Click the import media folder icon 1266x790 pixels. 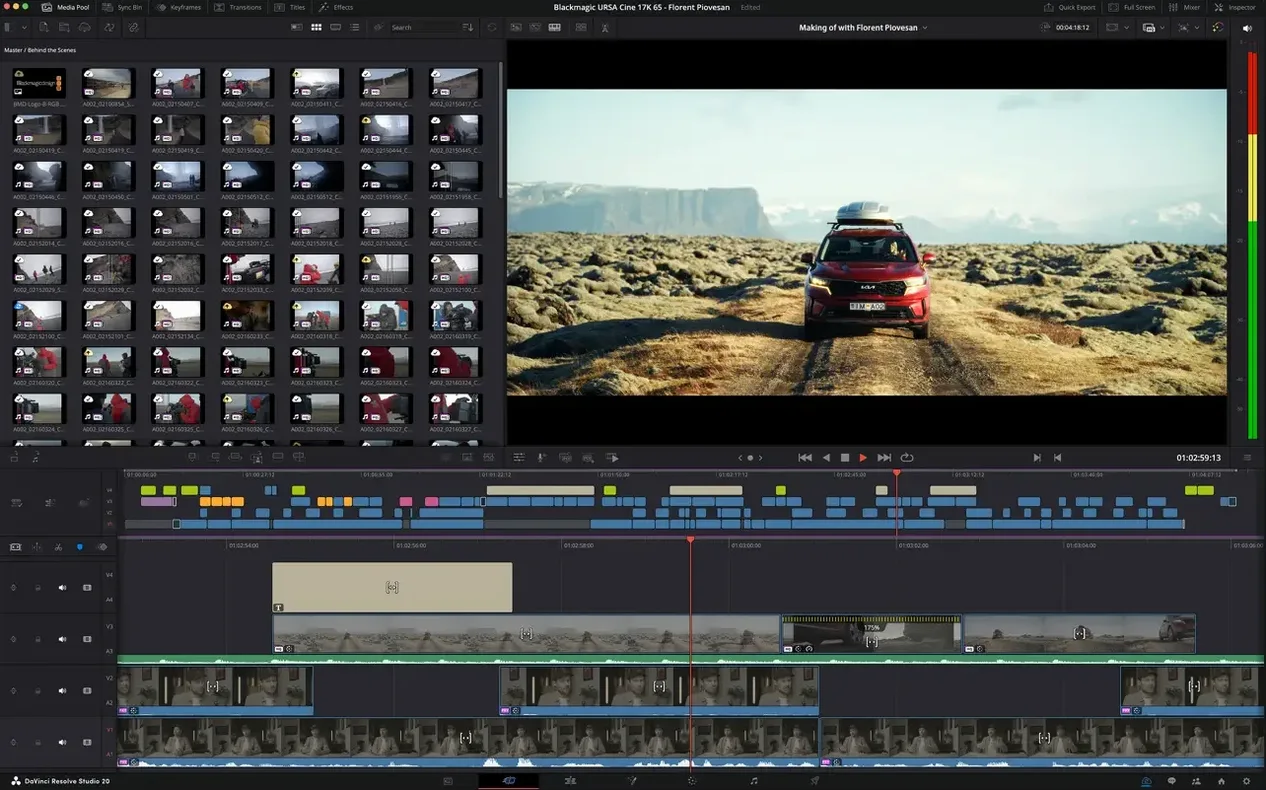click(x=63, y=27)
